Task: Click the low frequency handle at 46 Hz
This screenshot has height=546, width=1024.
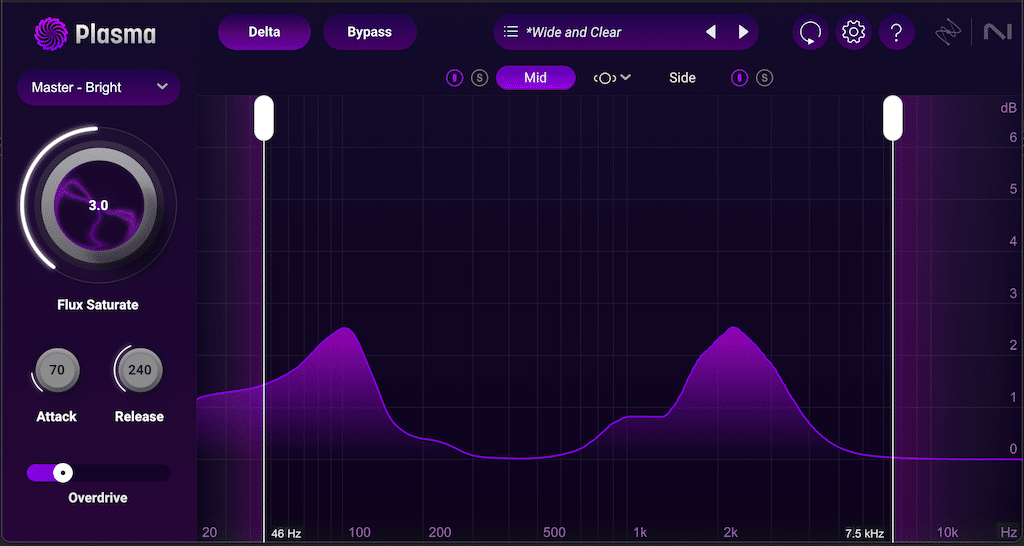Action: click(x=264, y=118)
